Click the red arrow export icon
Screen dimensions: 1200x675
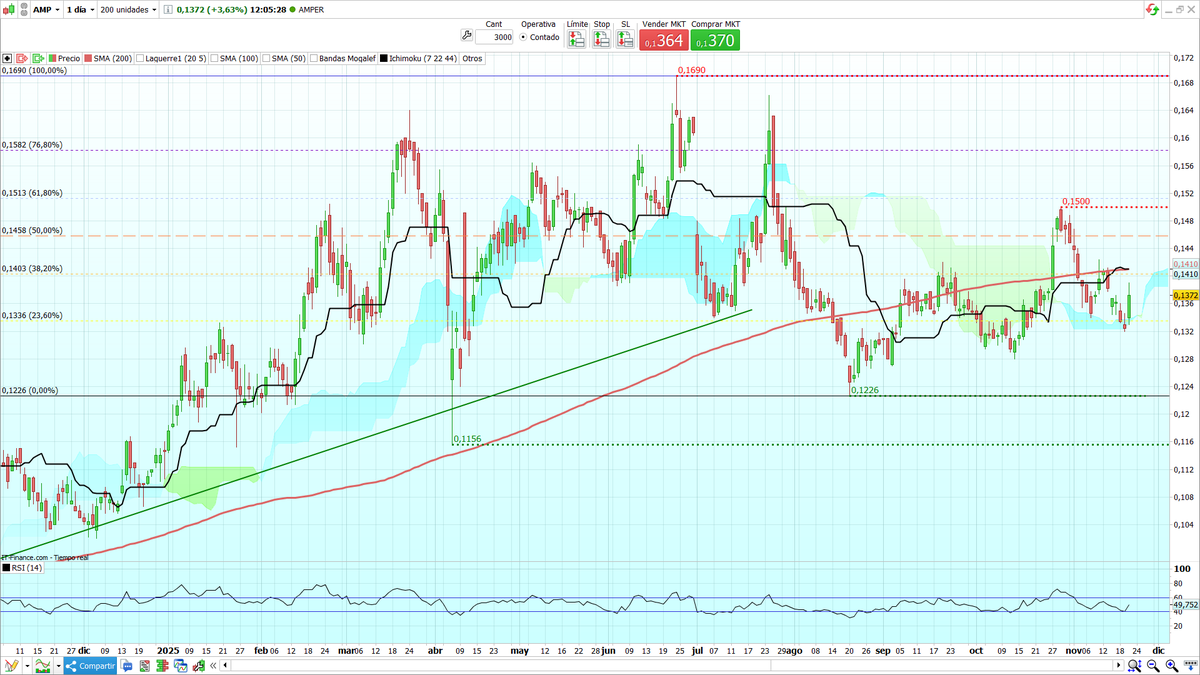(x=24, y=58)
